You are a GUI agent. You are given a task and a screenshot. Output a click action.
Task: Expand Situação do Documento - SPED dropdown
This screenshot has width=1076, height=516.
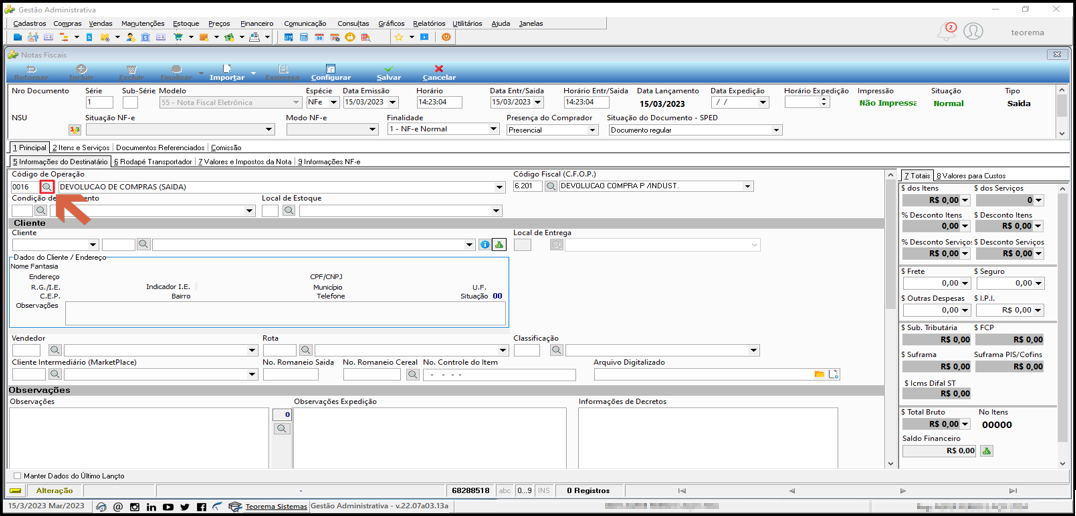click(777, 130)
